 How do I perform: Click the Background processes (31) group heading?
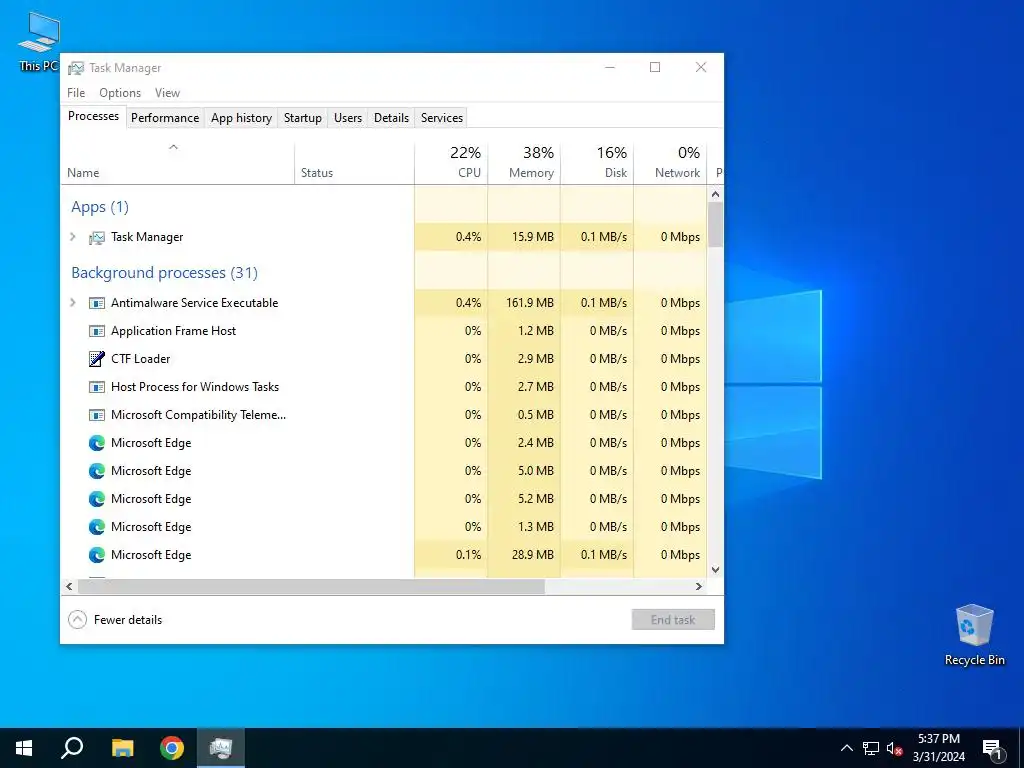tap(165, 272)
